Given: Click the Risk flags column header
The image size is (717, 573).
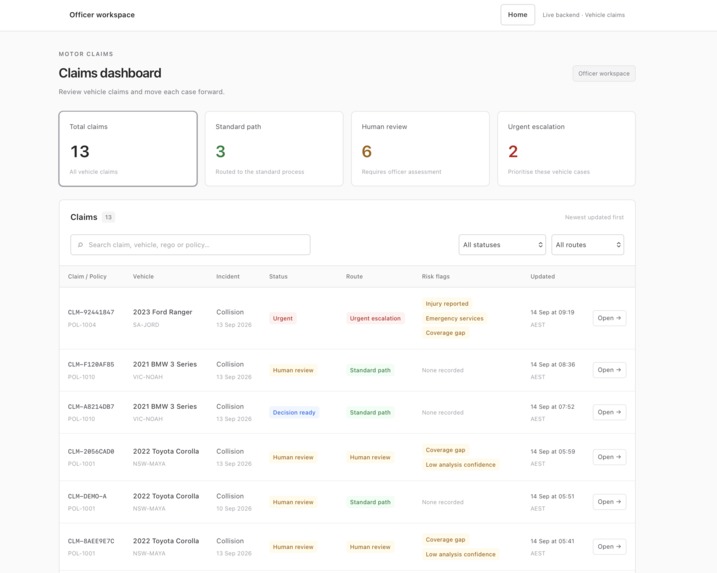Looking at the screenshot, I should click(x=435, y=276).
